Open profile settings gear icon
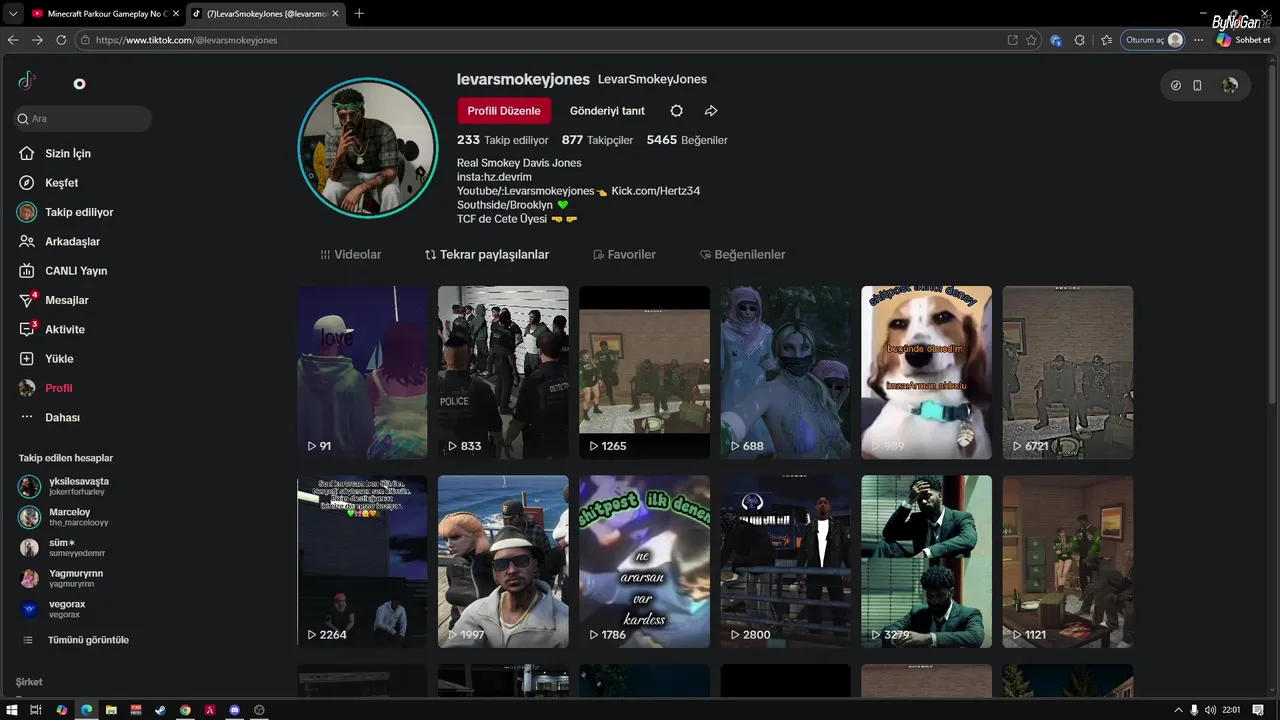The height and width of the screenshot is (720, 1280). pos(677,111)
